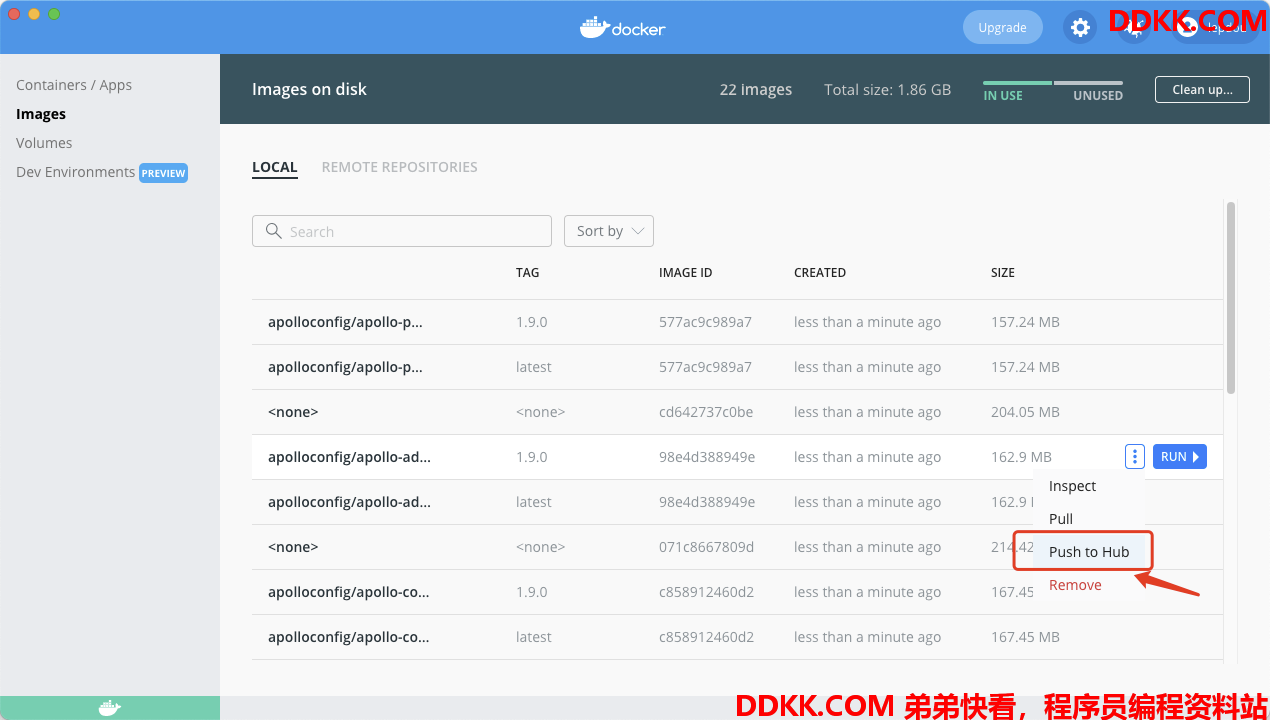This screenshot has width=1270, height=720.
Task: Select apolloconfig/apollo-p... name tagged 1.9.0
Action: [x=345, y=322]
